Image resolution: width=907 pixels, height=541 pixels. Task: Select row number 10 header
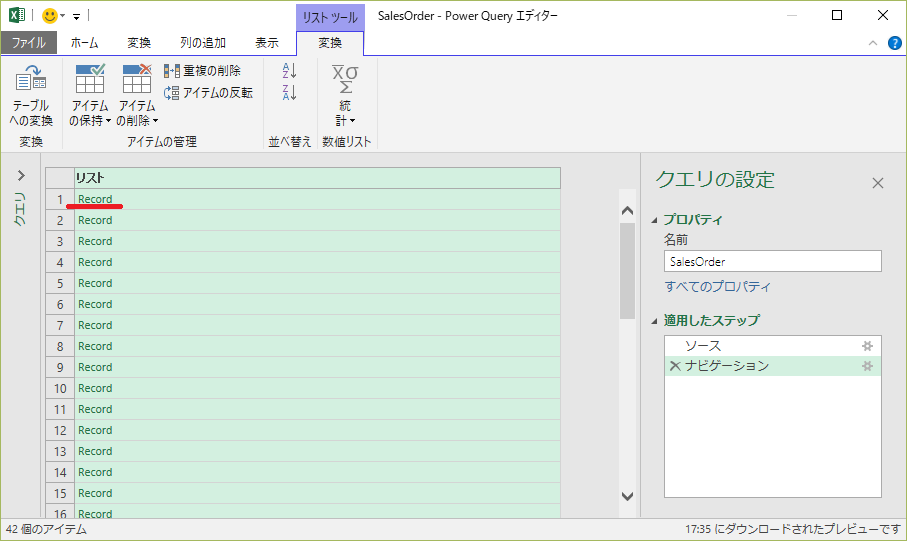click(60, 388)
